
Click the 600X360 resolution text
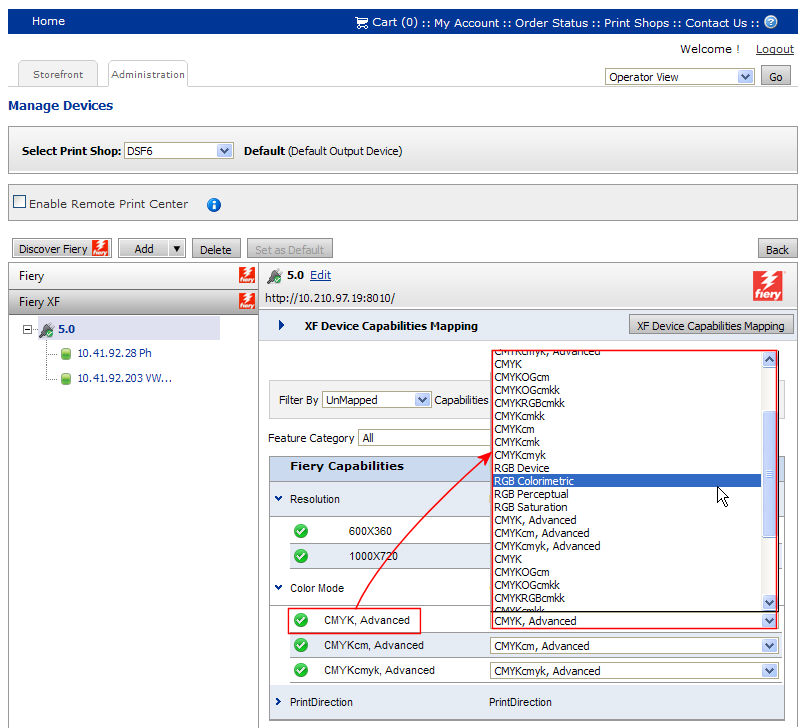tap(370, 531)
